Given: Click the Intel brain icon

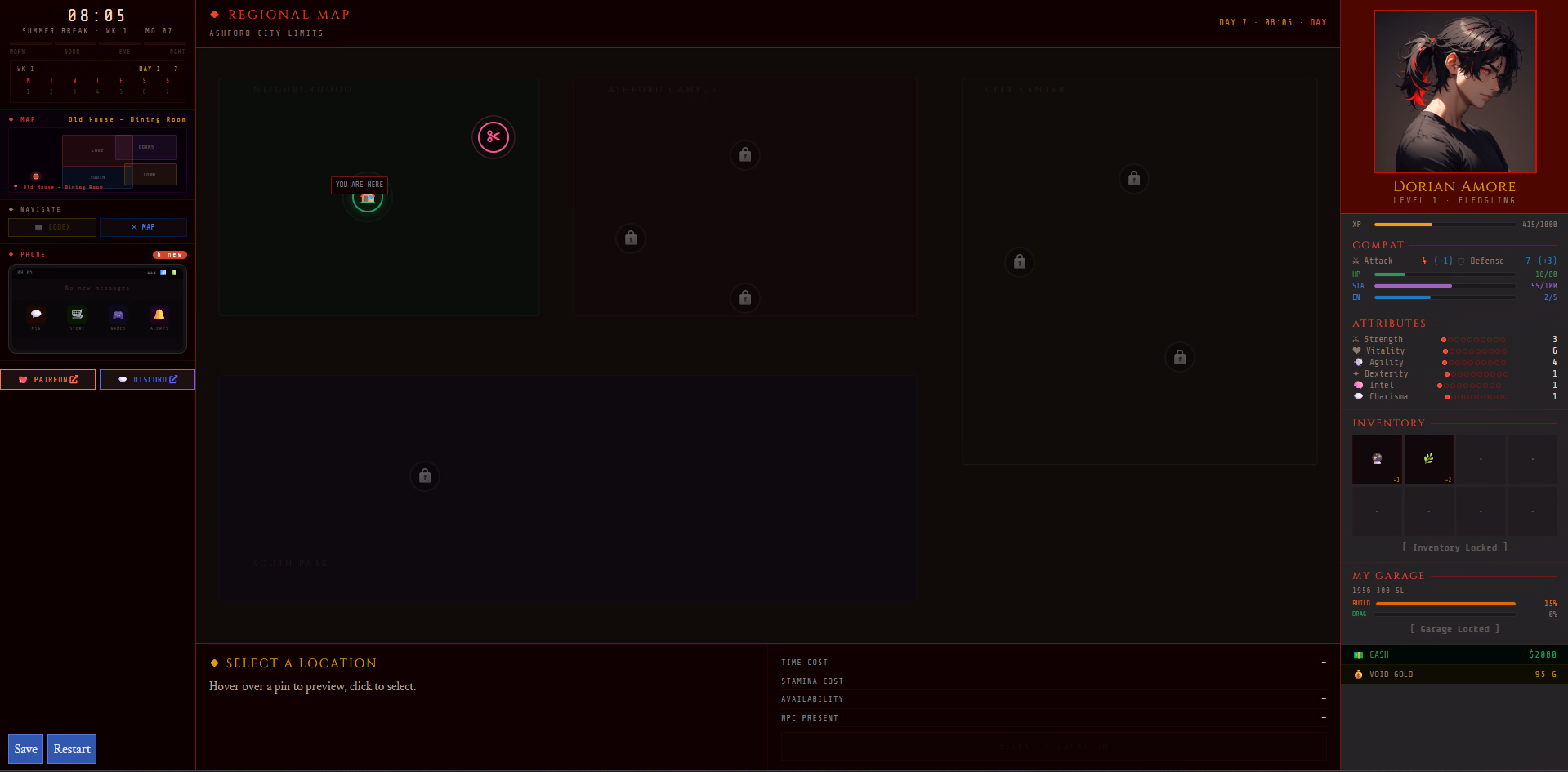Looking at the screenshot, I should click(1358, 386).
